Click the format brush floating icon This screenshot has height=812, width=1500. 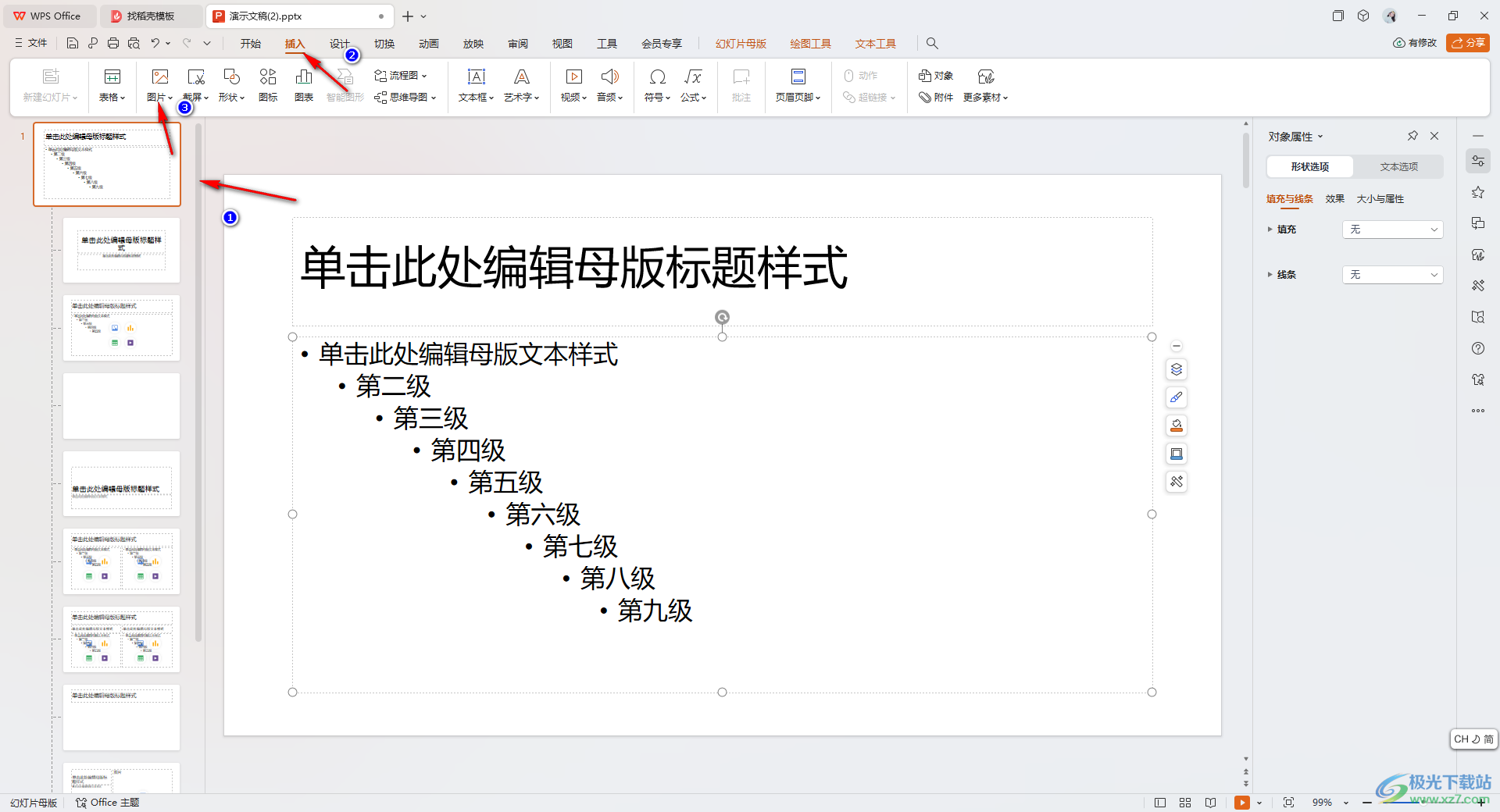tap(1177, 397)
